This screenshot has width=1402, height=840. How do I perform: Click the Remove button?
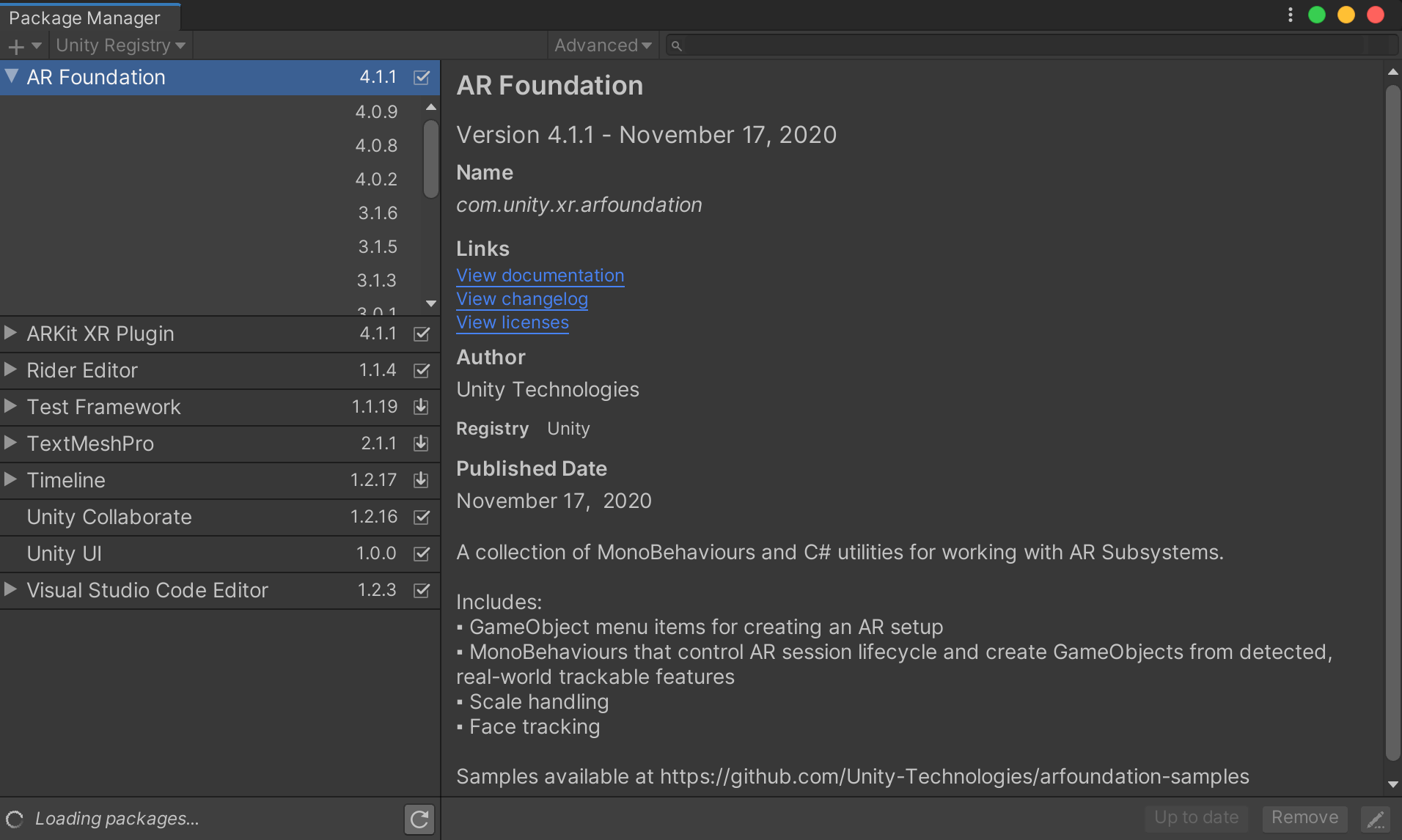pos(1304,817)
